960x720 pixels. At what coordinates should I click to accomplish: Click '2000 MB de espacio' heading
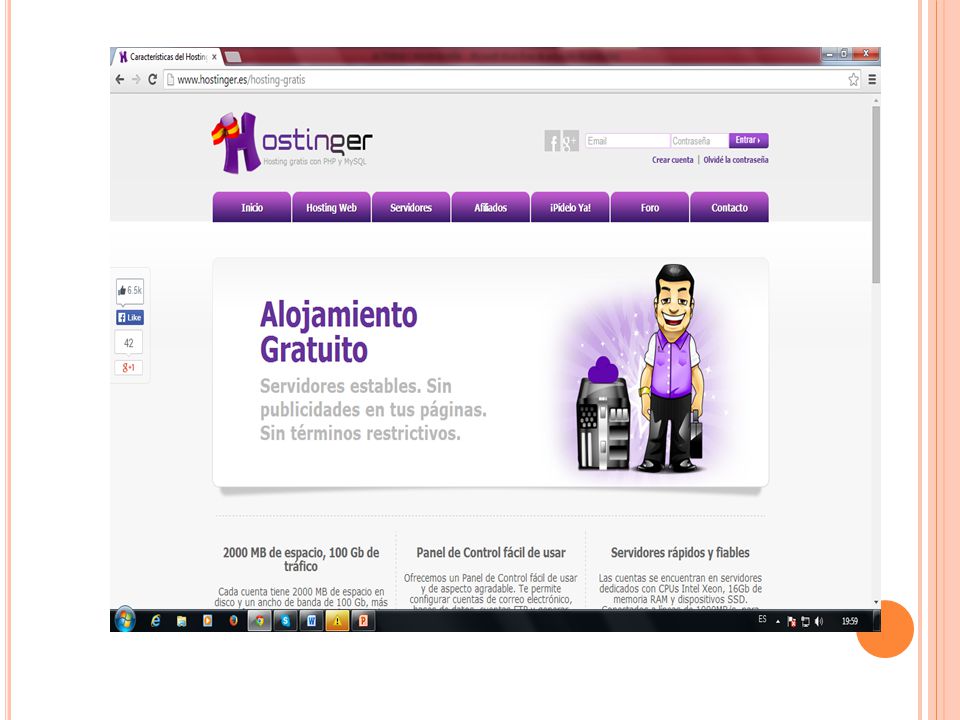[x=301, y=559]
